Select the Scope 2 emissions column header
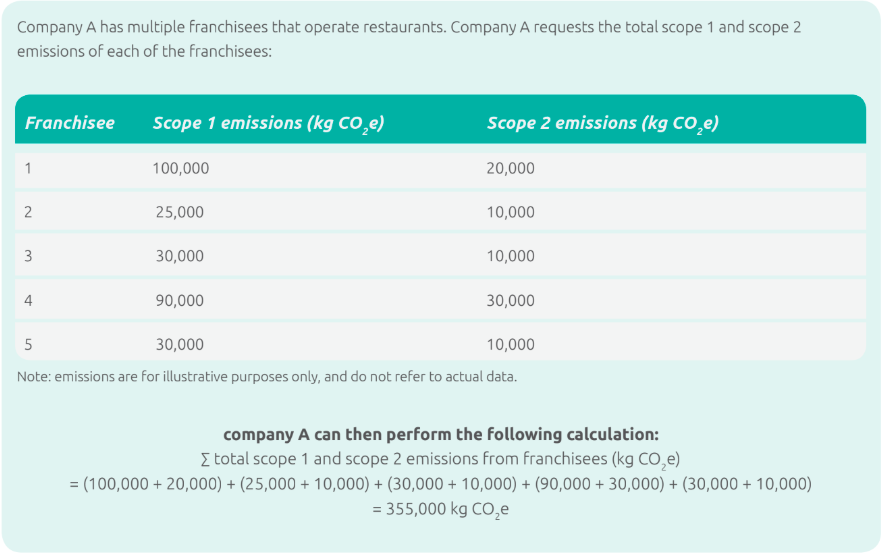 602,123
